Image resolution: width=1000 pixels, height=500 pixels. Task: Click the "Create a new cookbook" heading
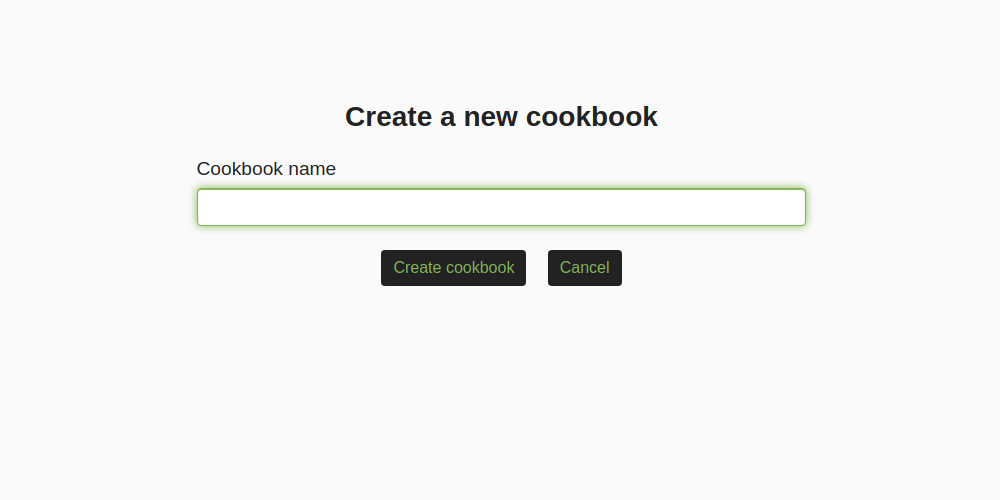click(501, 117)
